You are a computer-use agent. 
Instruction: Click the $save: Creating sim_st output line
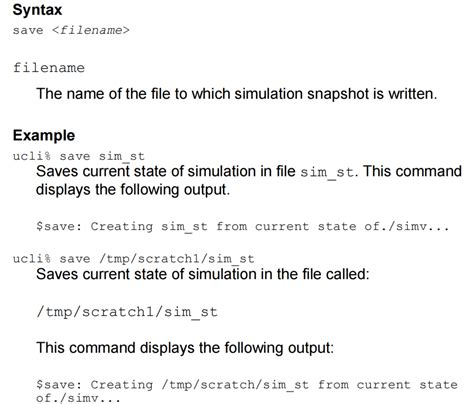coord(243,227)
